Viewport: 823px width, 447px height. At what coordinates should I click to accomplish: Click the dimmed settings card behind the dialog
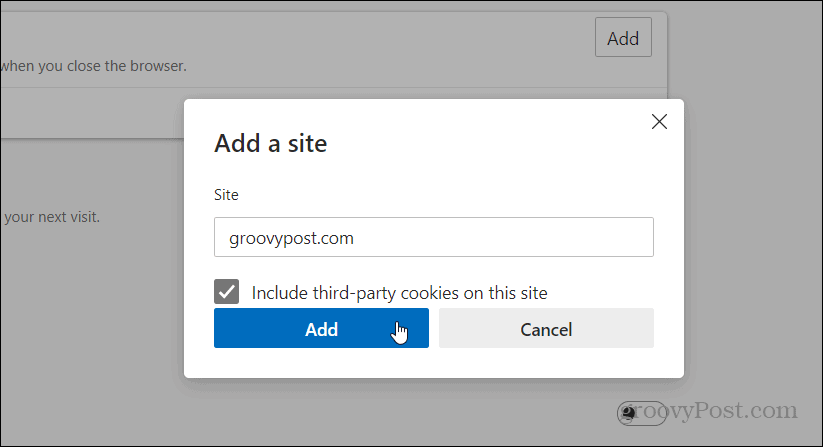(x=315, y=47)
